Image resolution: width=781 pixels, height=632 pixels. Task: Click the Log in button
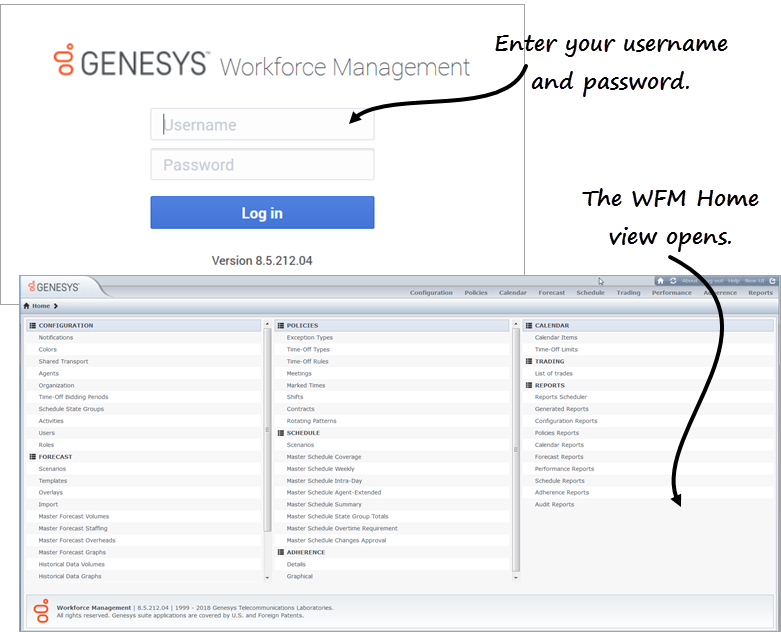pyautogui.click(x=262, y=213)
